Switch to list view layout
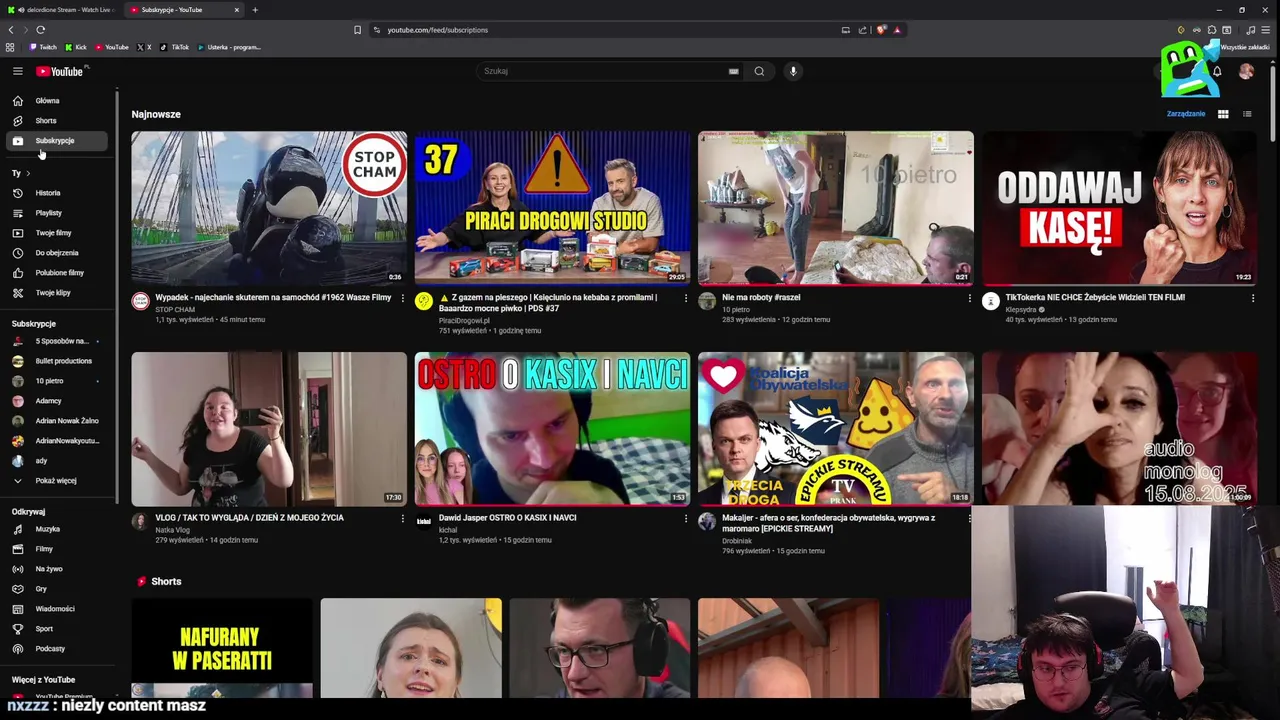The width and height of the screenshot is (1280, 720). click(1247, 114)
